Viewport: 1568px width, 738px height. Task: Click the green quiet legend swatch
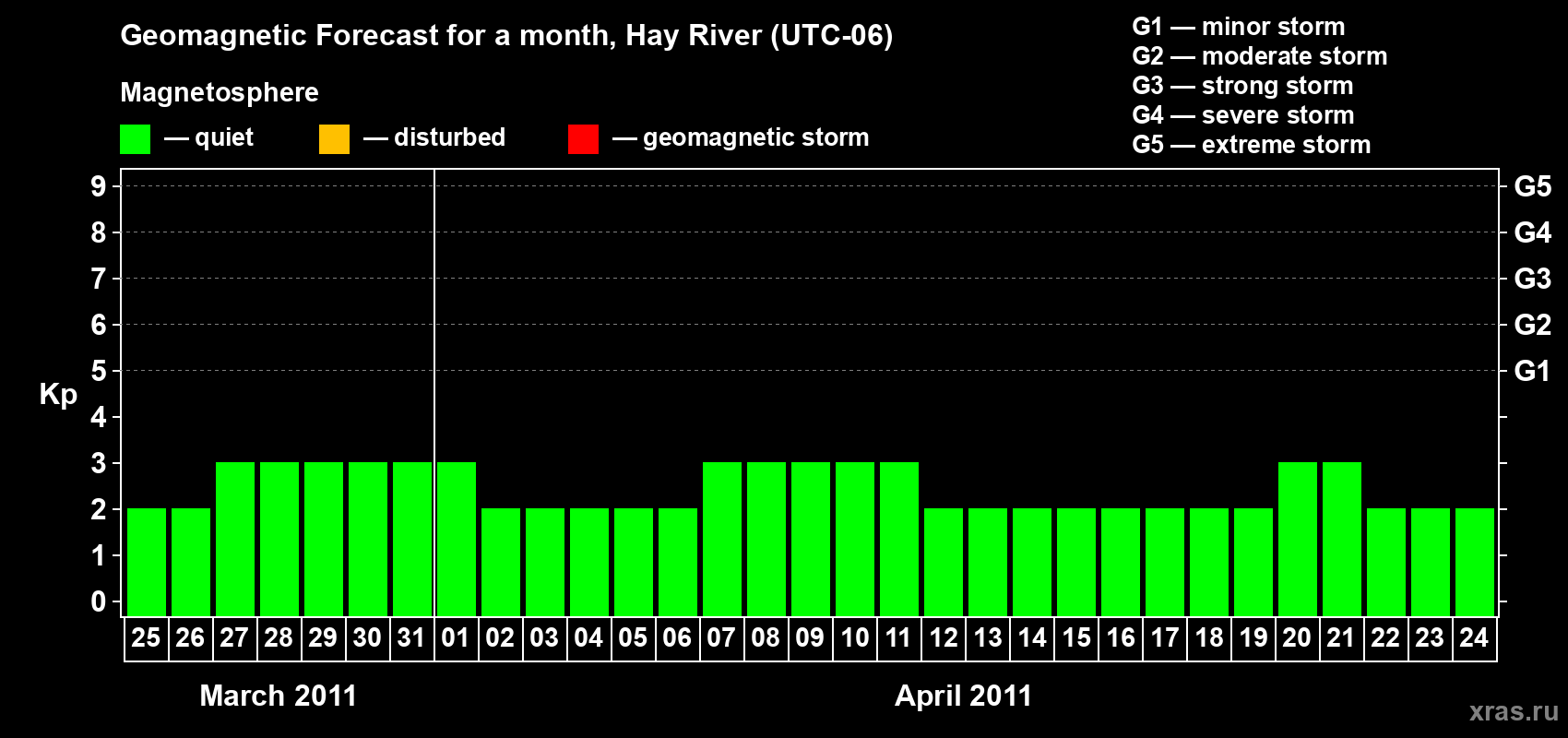pos(135,139)
